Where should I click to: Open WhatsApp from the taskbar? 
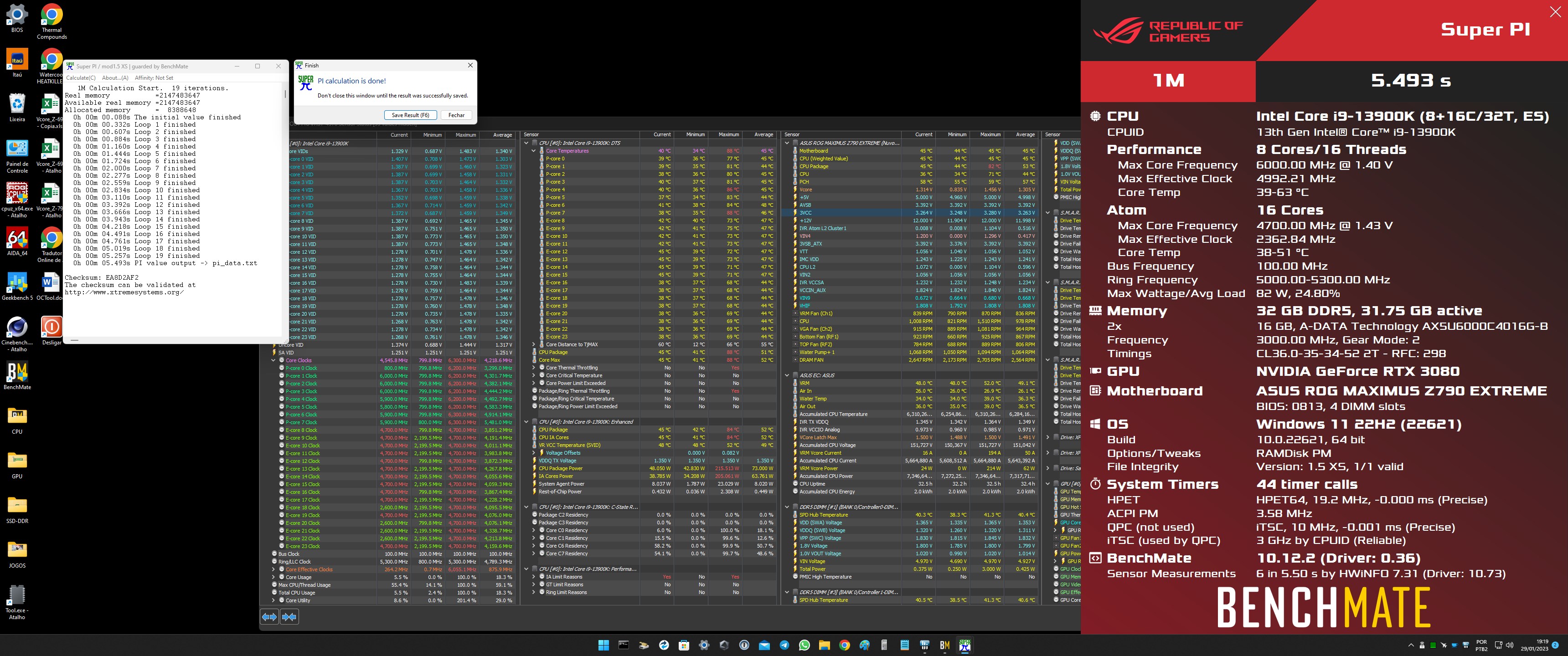tap(804, 645)
